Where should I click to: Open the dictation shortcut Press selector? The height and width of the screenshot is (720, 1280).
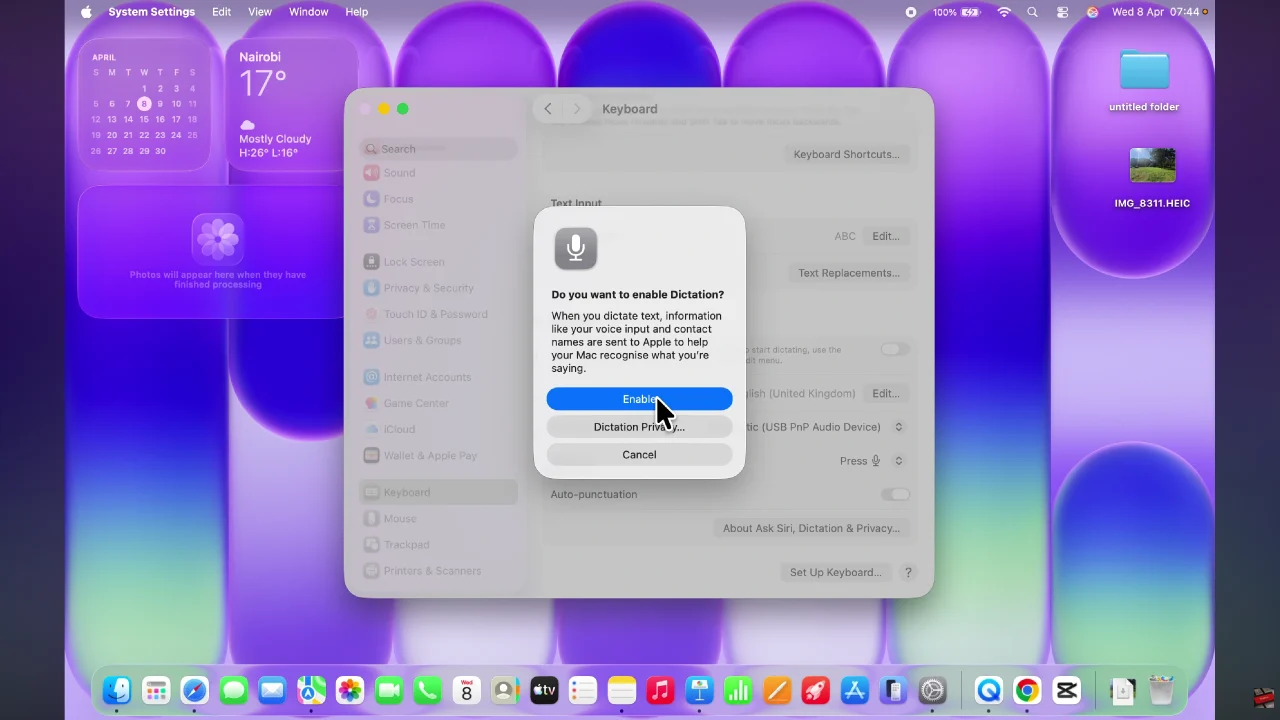tap(897, 460)
